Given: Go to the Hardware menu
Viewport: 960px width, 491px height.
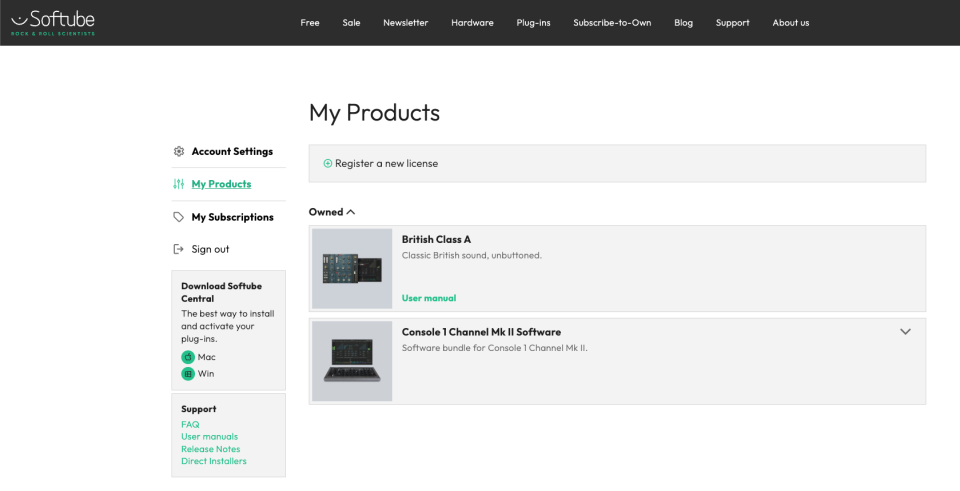Looking at the screenshot, I should [472, 23].
